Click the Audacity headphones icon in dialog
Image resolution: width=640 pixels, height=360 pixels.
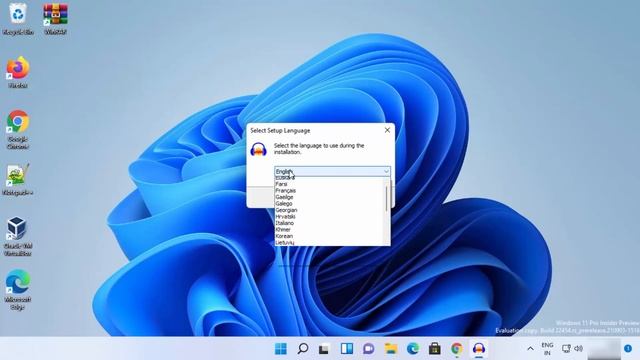258,149
